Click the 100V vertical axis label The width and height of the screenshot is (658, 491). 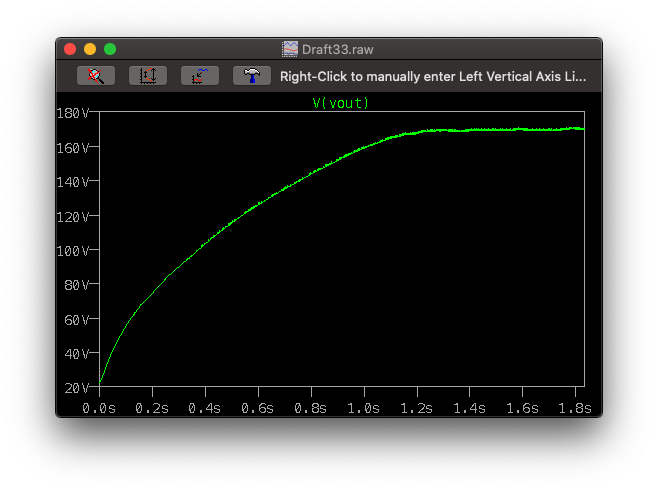pyautogui.click(x=73, y=251)
